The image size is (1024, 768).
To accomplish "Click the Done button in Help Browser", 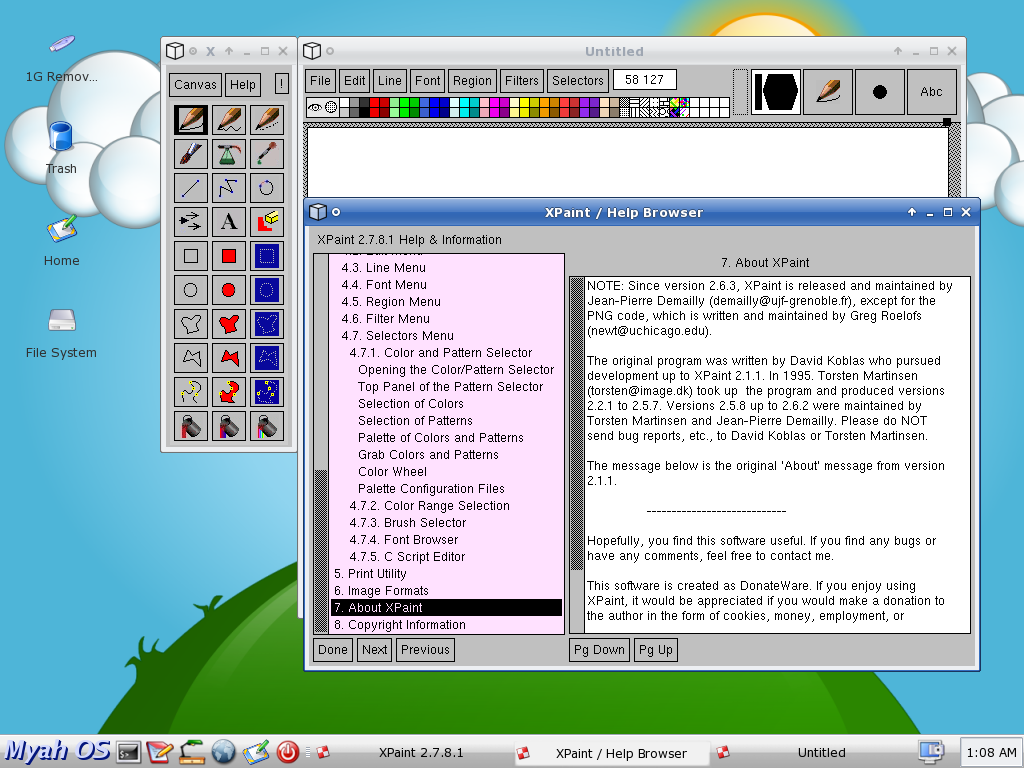I will tap(333, 650).
